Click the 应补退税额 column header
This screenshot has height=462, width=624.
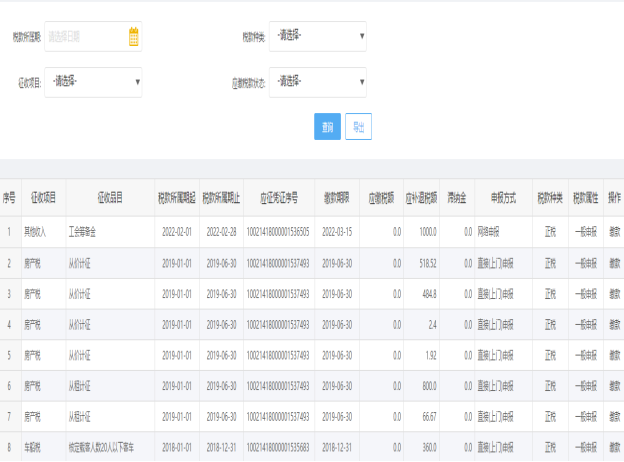pyautogui.click(x=421, y=198)
